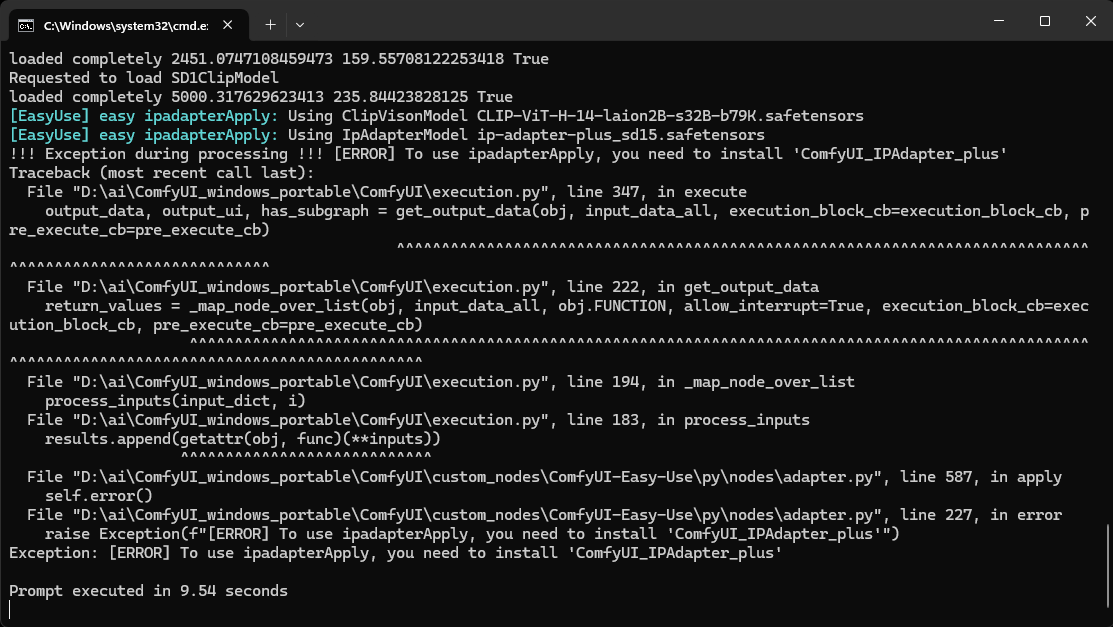Click 'Requested to load SD1ClipModel' line
1113x627 pixels.
coord(143,78)
